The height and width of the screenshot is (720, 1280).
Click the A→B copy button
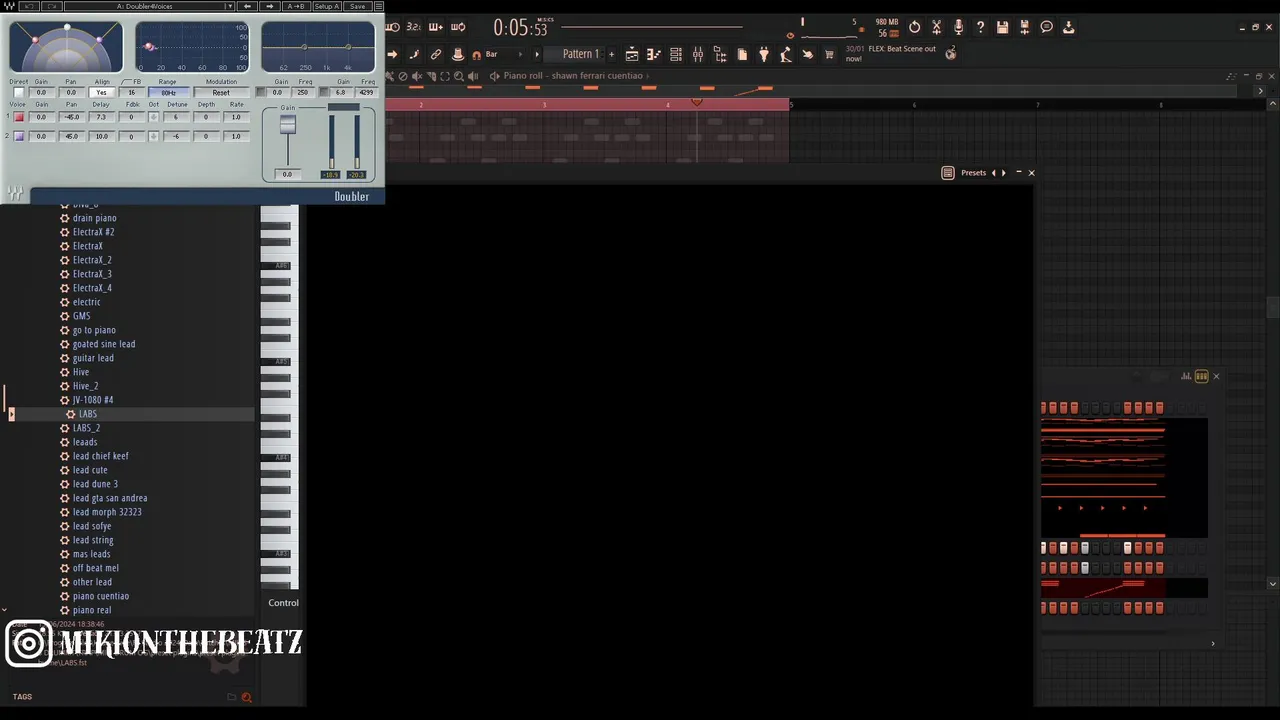click(x=296, y=6)
